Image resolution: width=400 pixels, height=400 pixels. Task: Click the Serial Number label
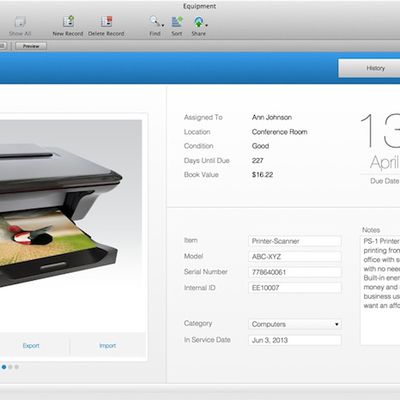[205, 272]
